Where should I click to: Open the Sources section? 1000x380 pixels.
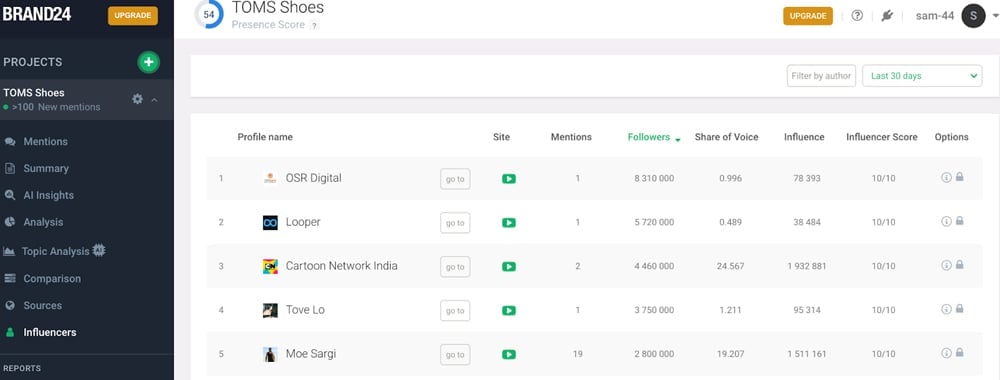pos(43,305)
